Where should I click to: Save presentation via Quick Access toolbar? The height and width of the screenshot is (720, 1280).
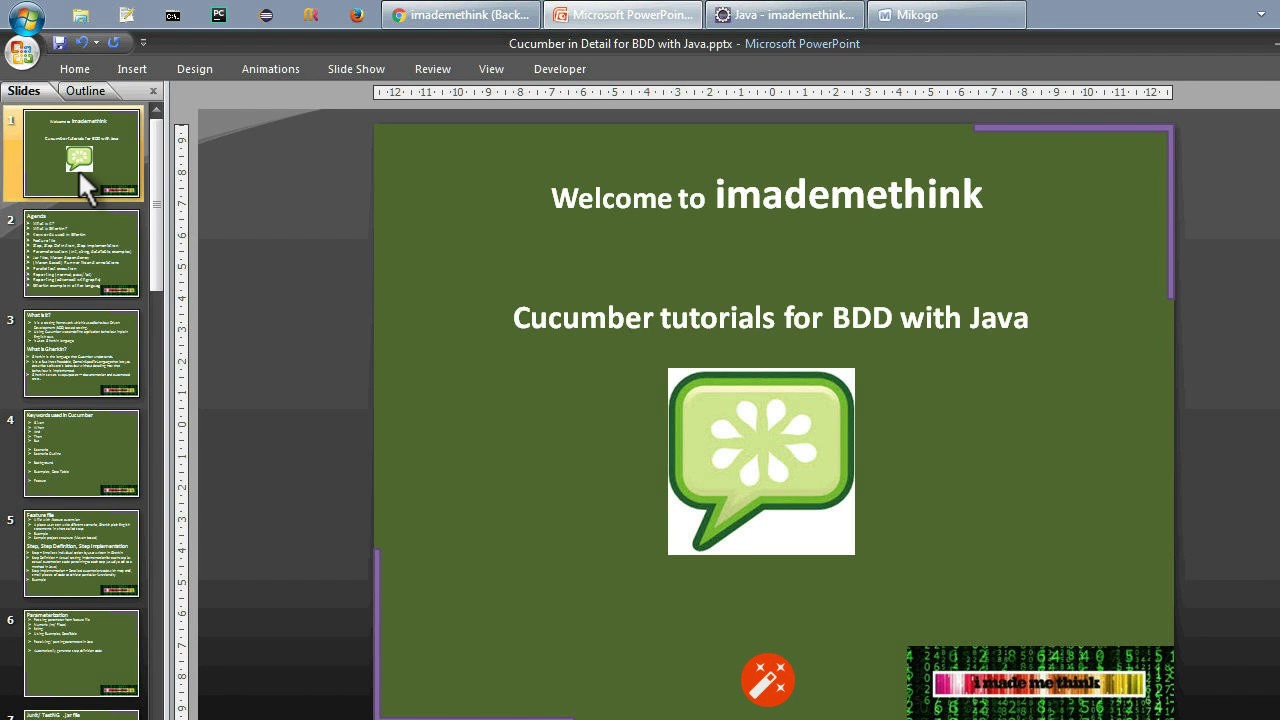pyautogui.click(x=59, y=43)
